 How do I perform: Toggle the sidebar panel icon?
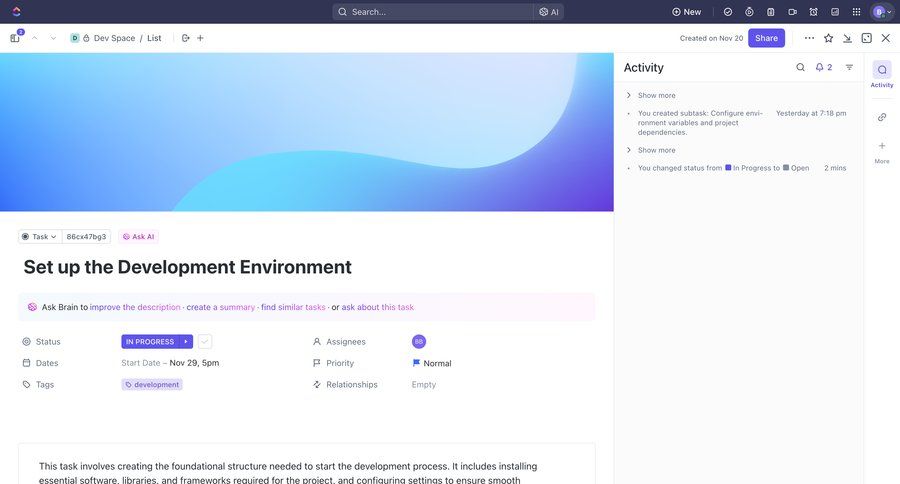click(15, 38)
